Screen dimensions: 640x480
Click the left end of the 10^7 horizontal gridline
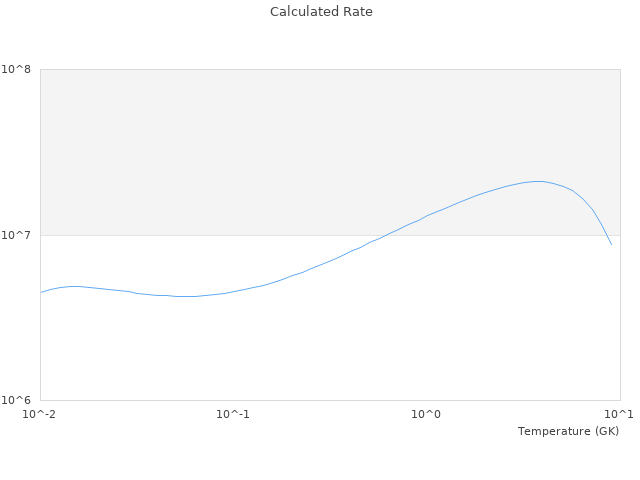click(x=42, y=235)
